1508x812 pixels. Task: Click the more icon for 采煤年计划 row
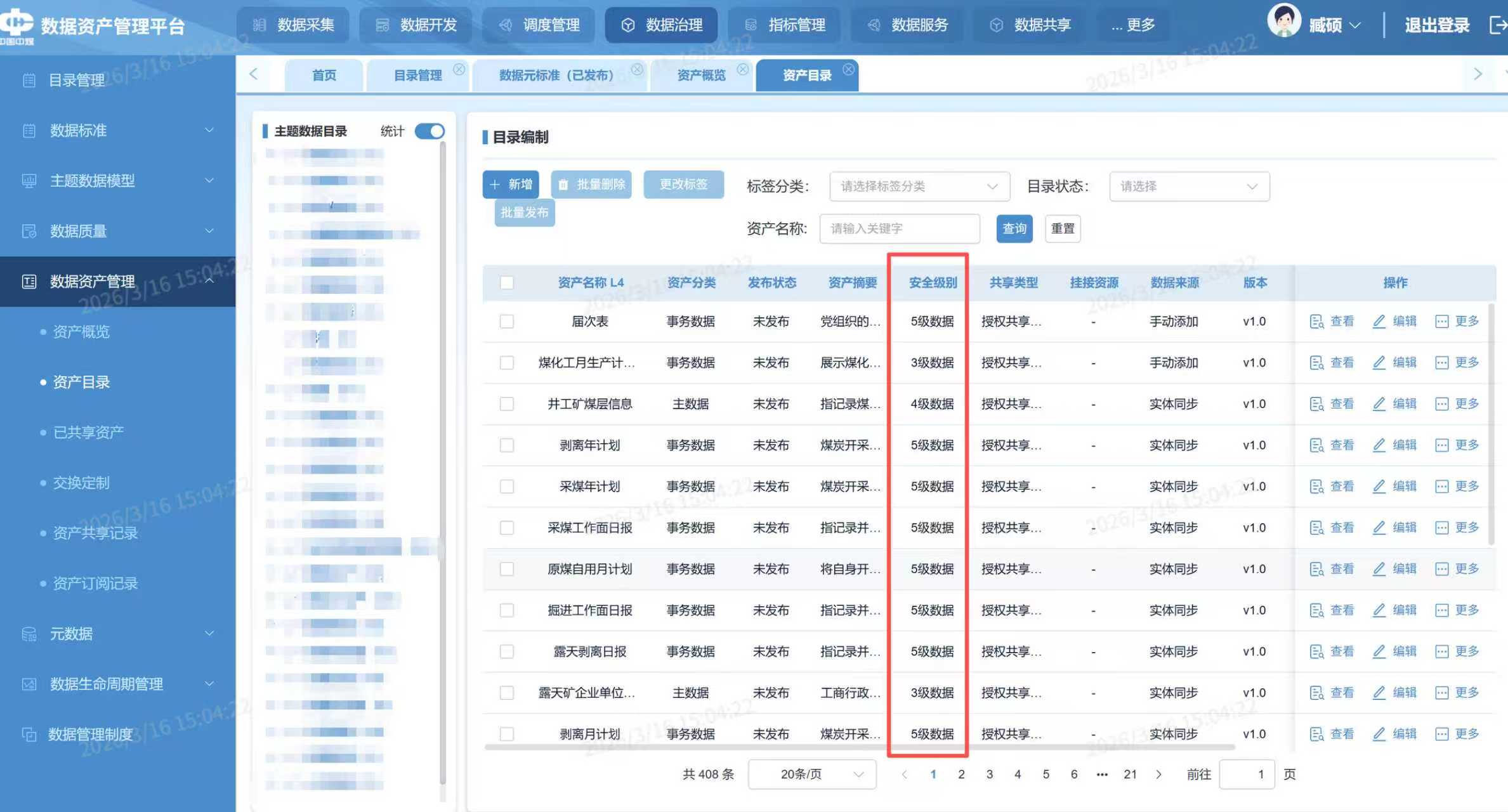point(1441,487)
